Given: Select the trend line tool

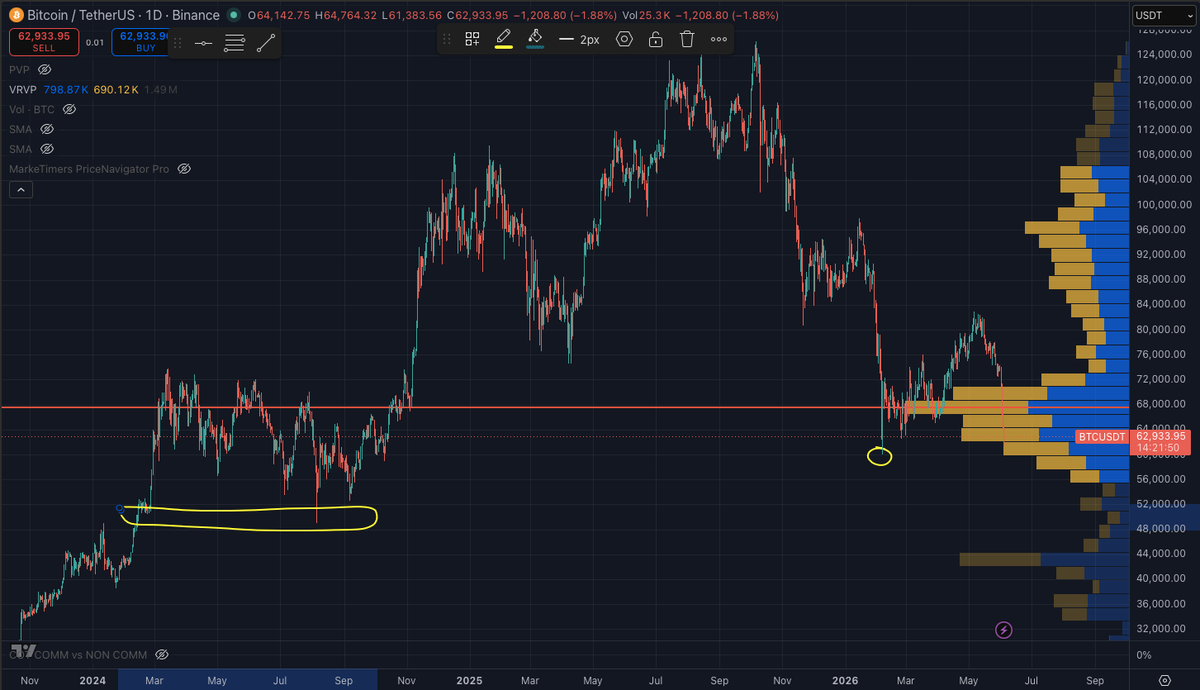Looking at the screenshot, I should pos(266,43).
